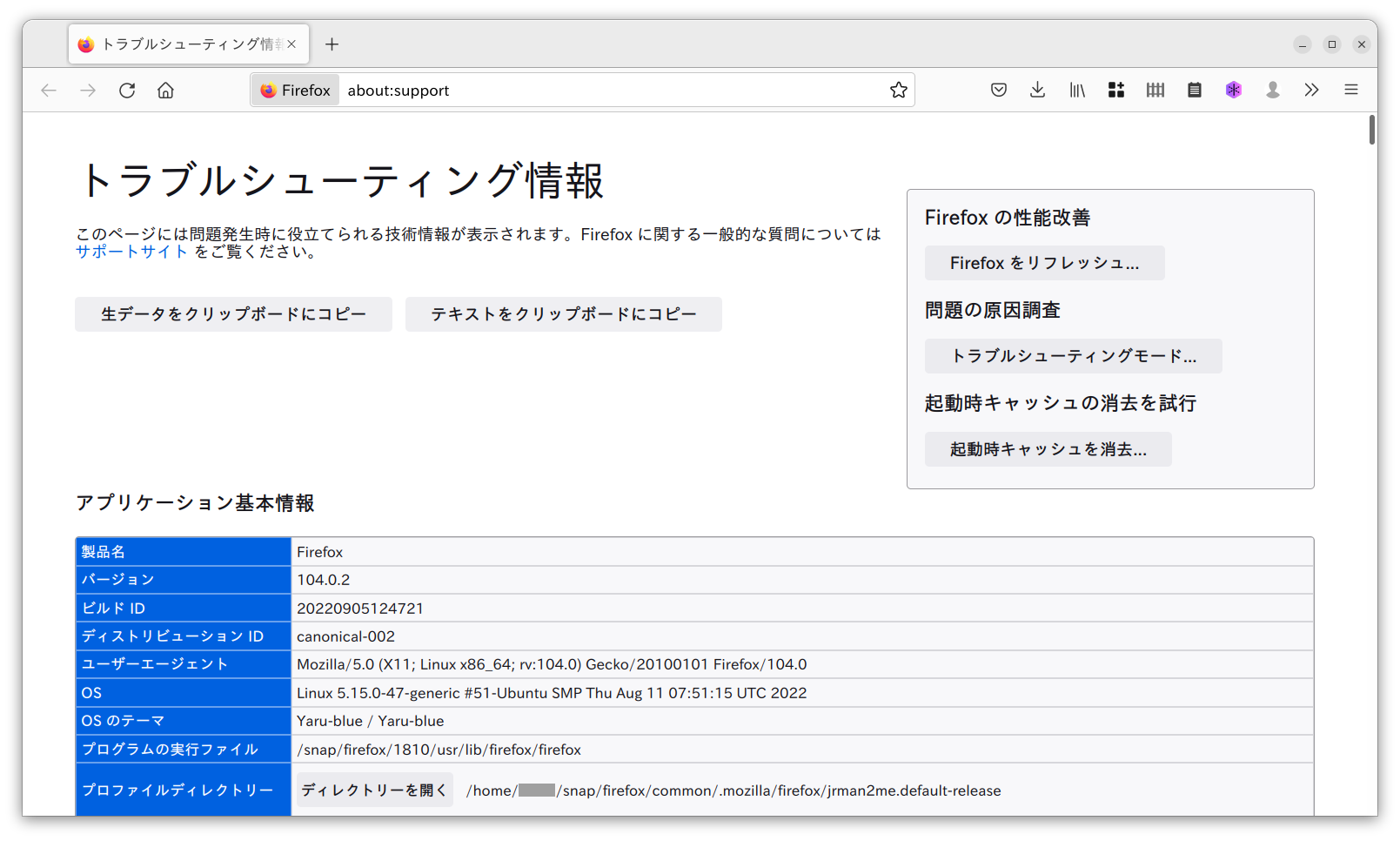1400x841 pixels.
Task: Click the barcode-style toolbar icon
Action: pyautogui.click(x=1156, y=90)
